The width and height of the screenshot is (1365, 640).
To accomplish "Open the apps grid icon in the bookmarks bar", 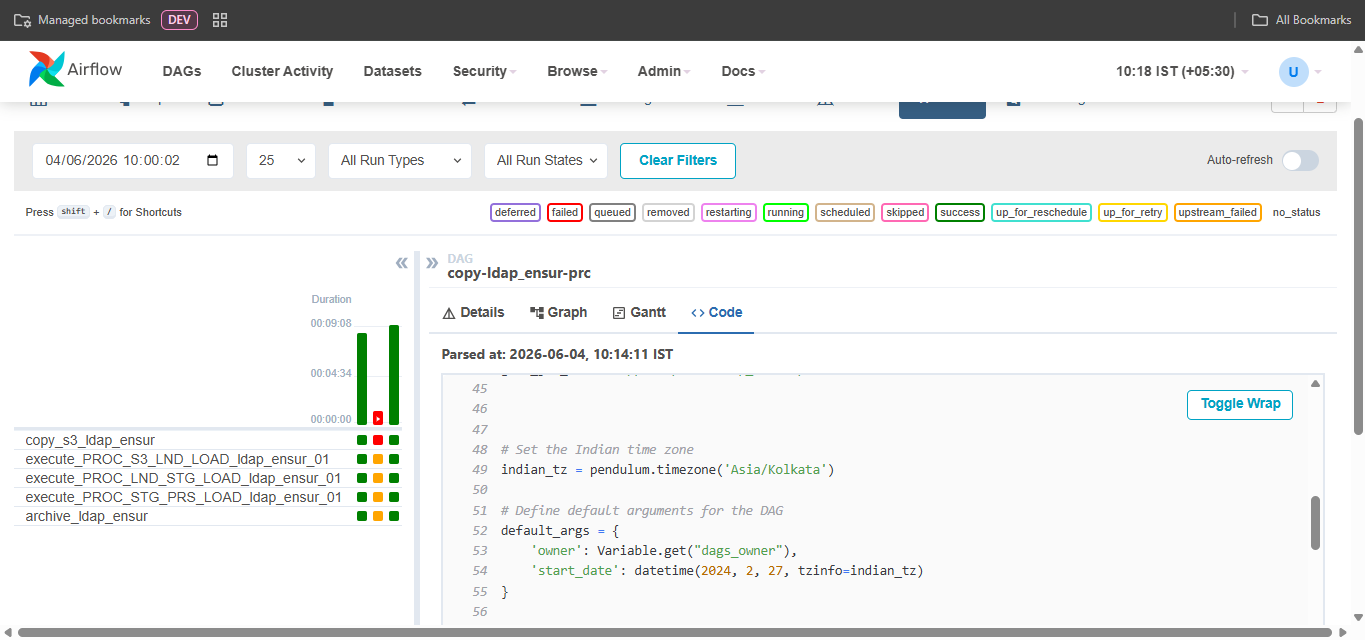I will click(x=221, y=20).
